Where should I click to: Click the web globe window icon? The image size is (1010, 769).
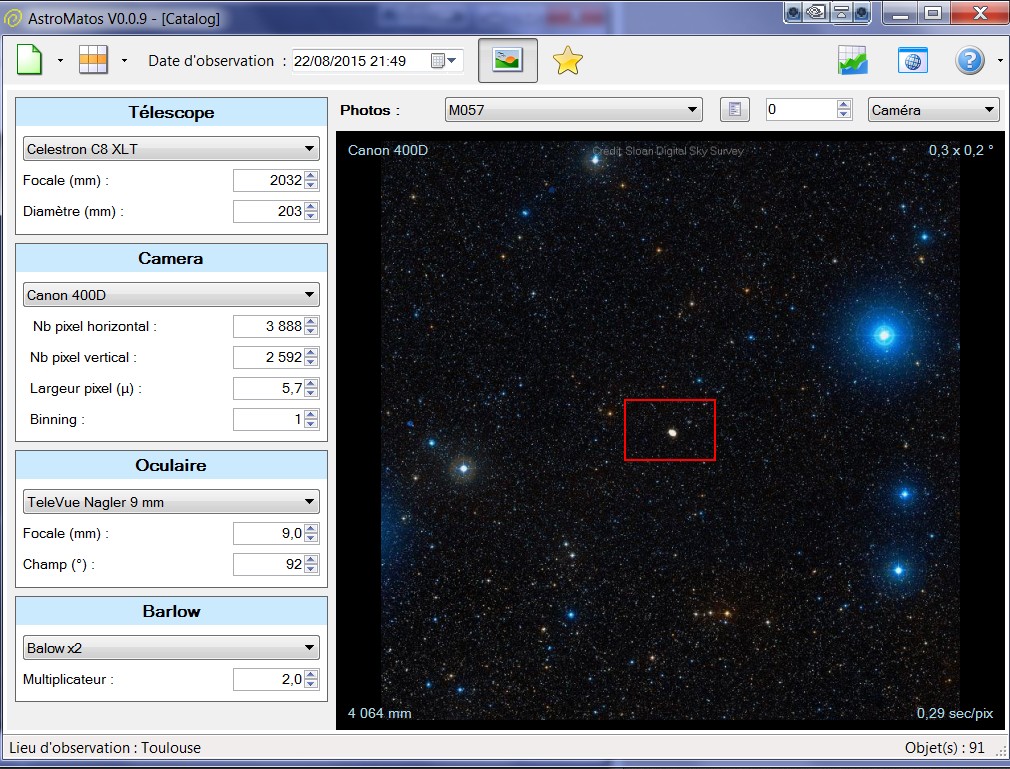[x=913, y=61]
